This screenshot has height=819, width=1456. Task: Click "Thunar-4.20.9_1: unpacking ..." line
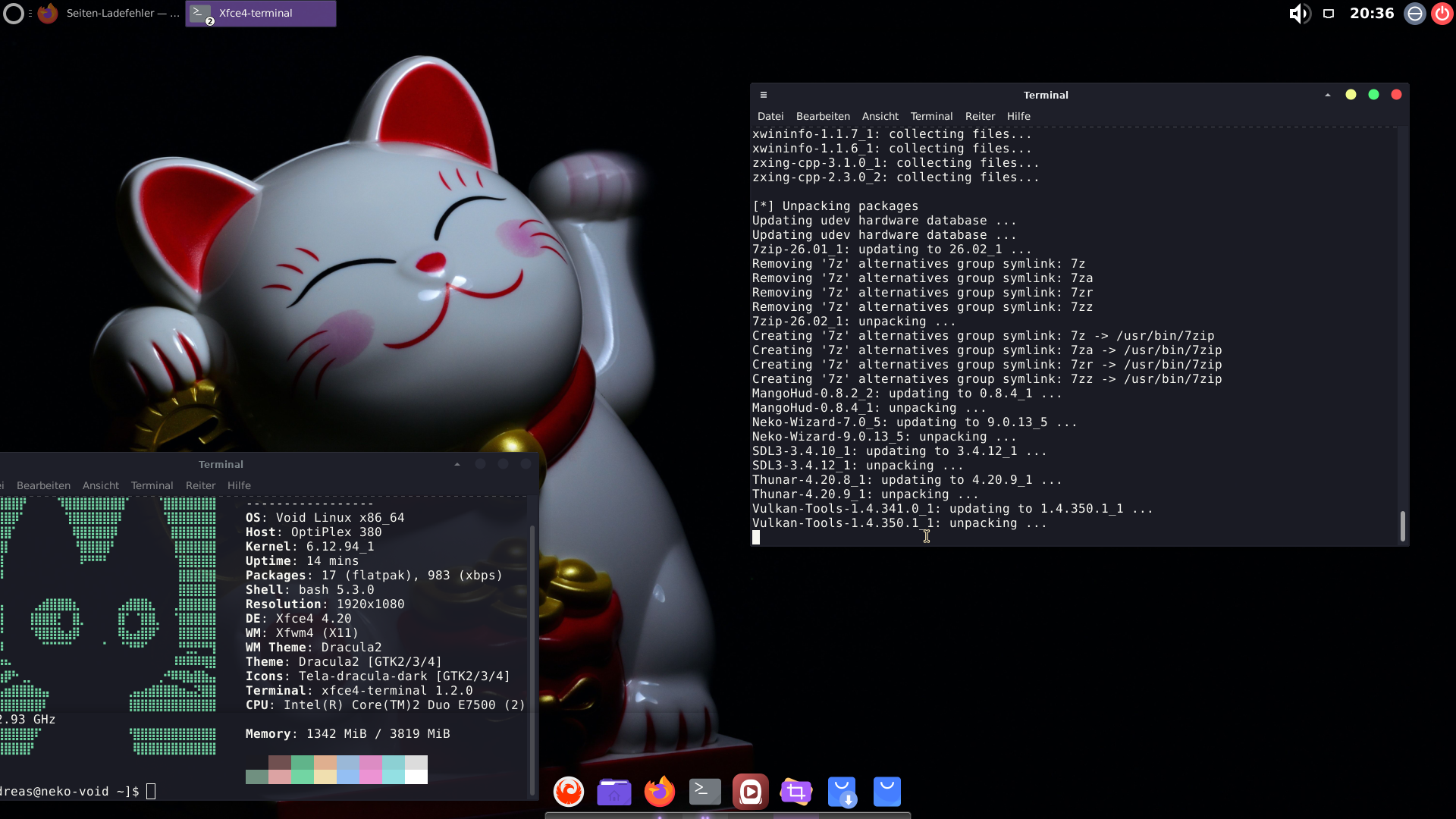tap(865, 494)
